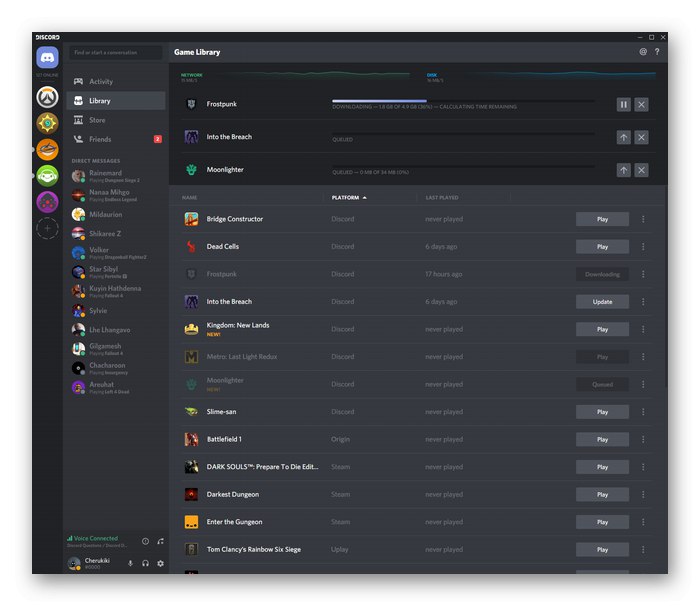Screen dimensions: 700x606
Task: Open more options for Dead Cells
Action: [x=643, y=247]
